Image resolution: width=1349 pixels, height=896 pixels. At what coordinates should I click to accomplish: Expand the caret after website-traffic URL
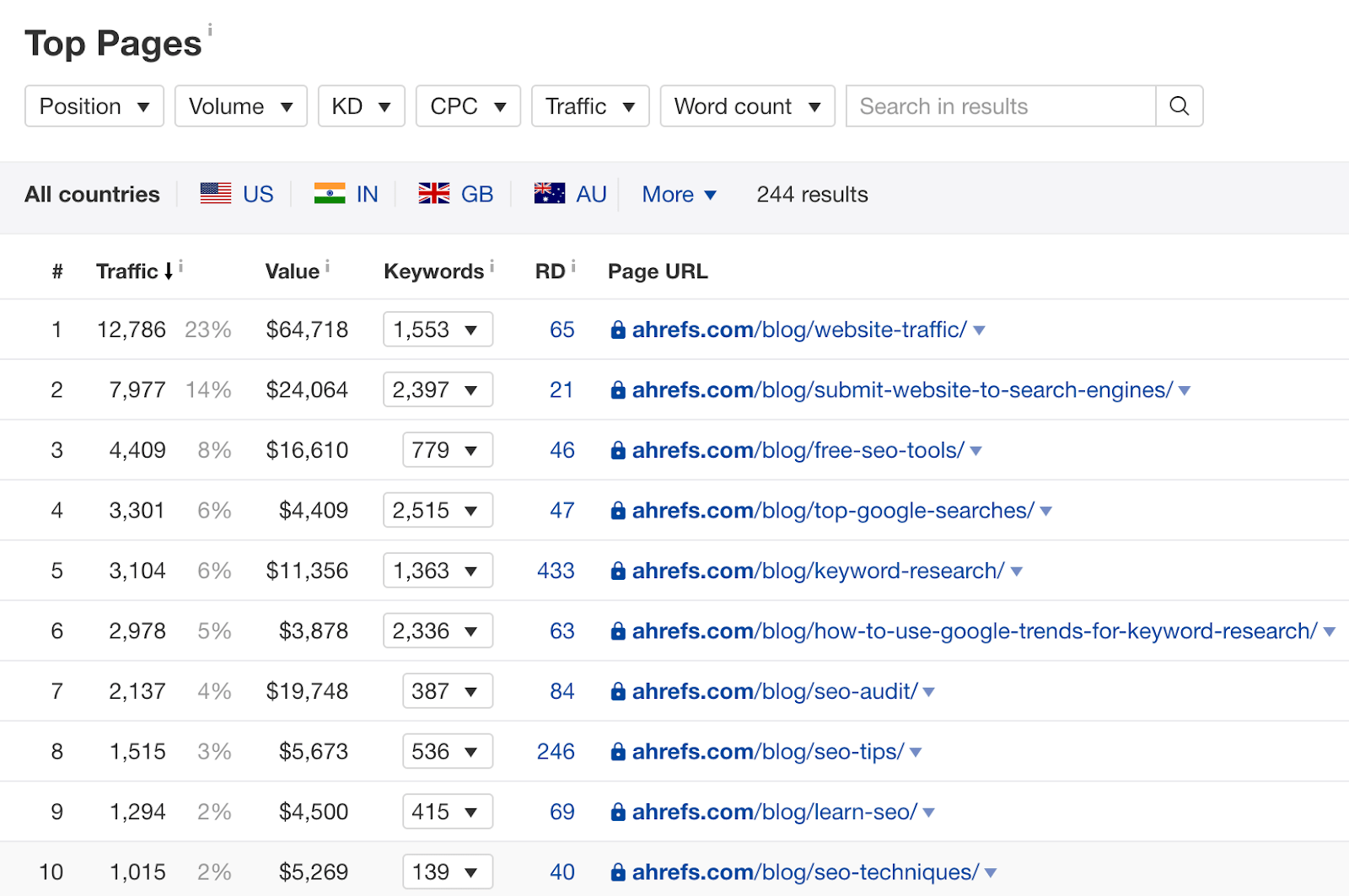tap(979, 330)
